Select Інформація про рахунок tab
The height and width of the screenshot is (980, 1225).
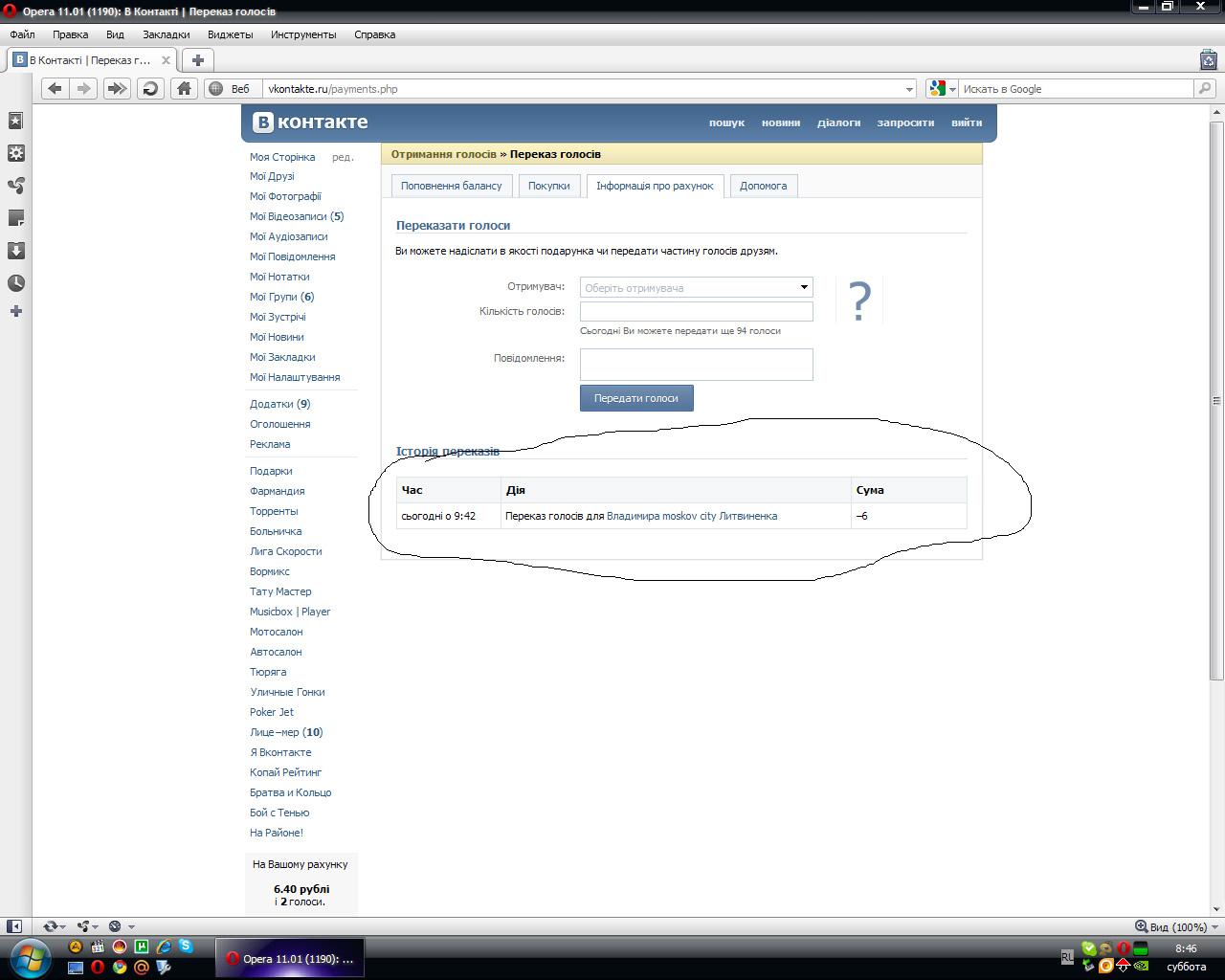(655, 186)
